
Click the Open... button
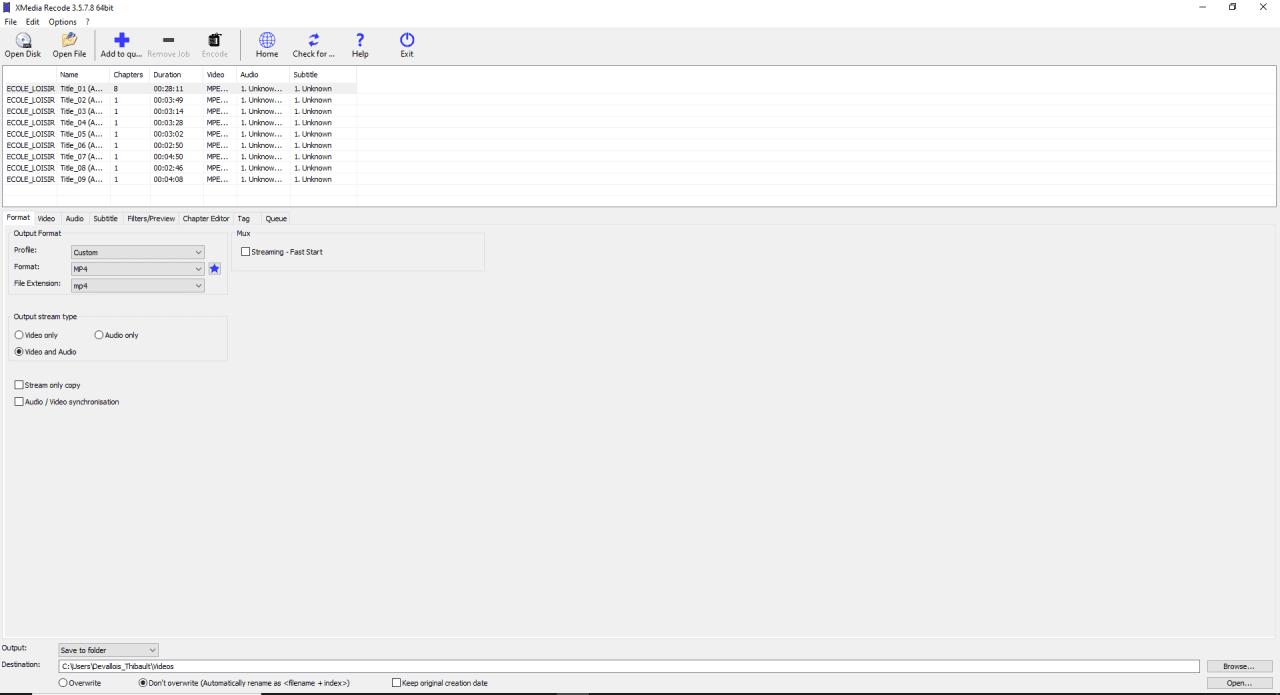(x=1239, y=683)
